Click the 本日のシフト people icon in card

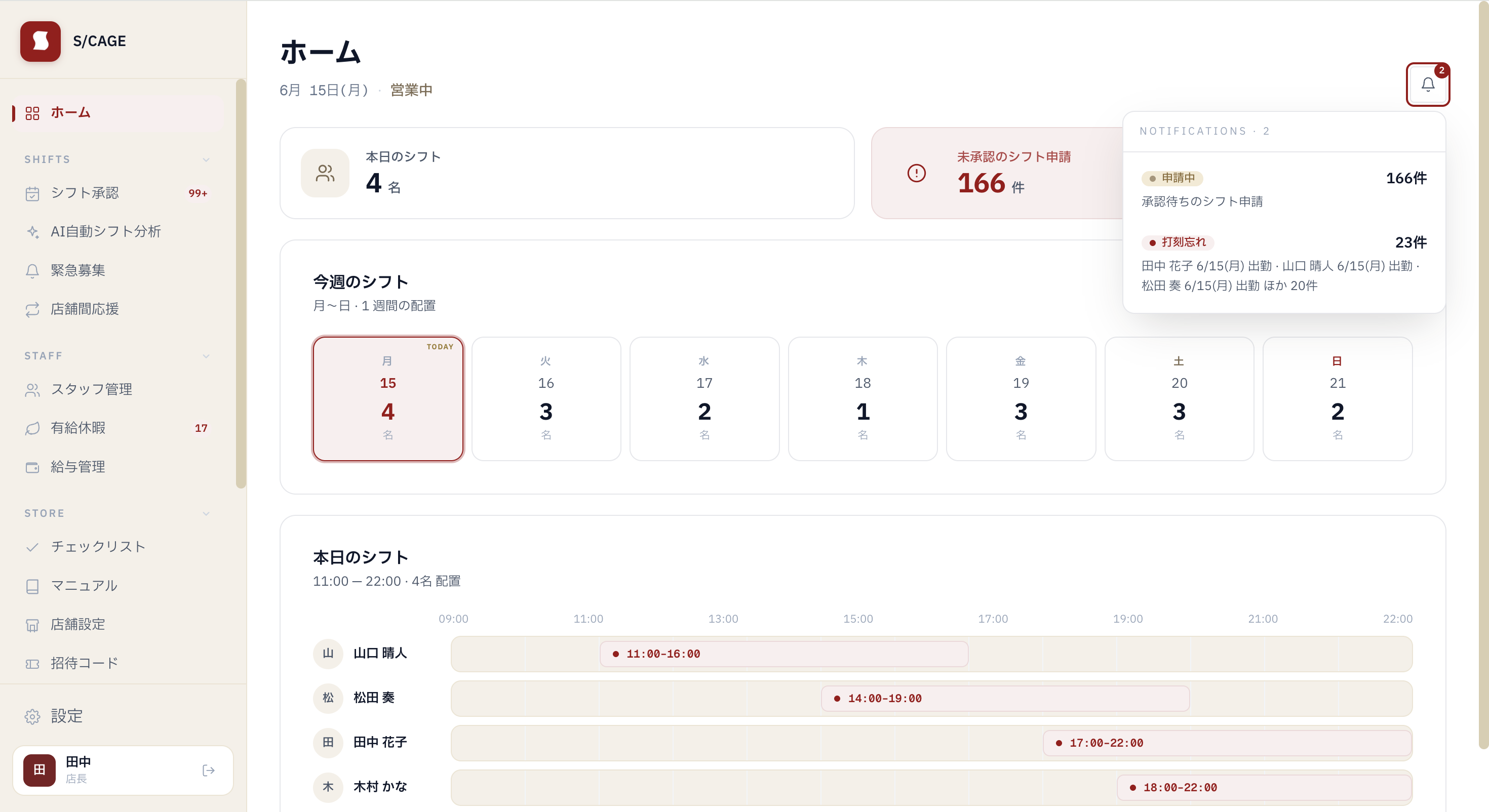pyautogui.click(x=326, y=173)
